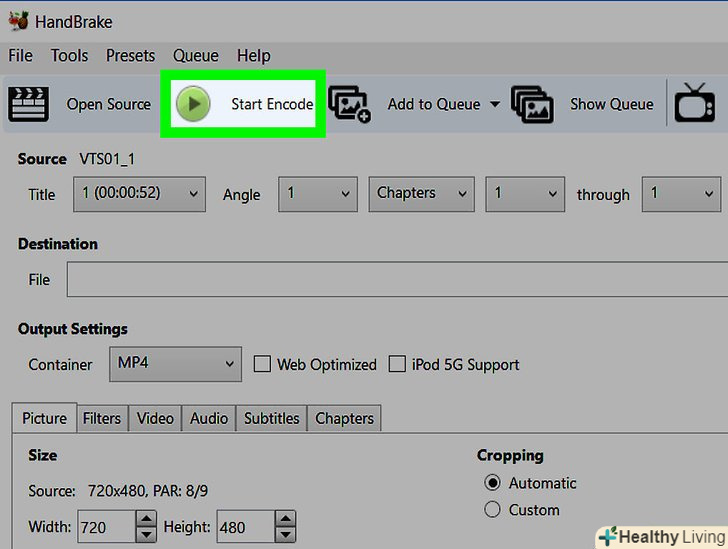Image resolution: width=728 pixels, height=549 pixels.
Task: Click the green Start Encode play icon
Action: (x=193, y=104)
